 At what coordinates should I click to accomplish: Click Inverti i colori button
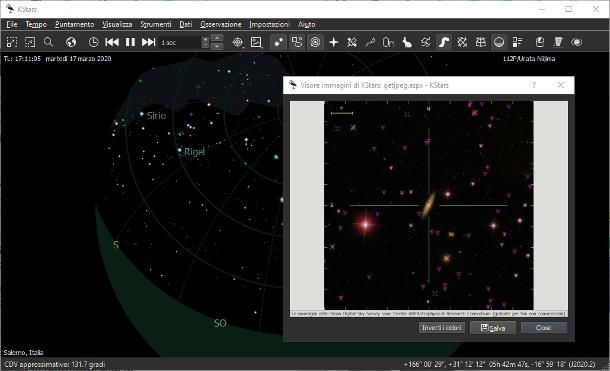click(x=442, y=328)
